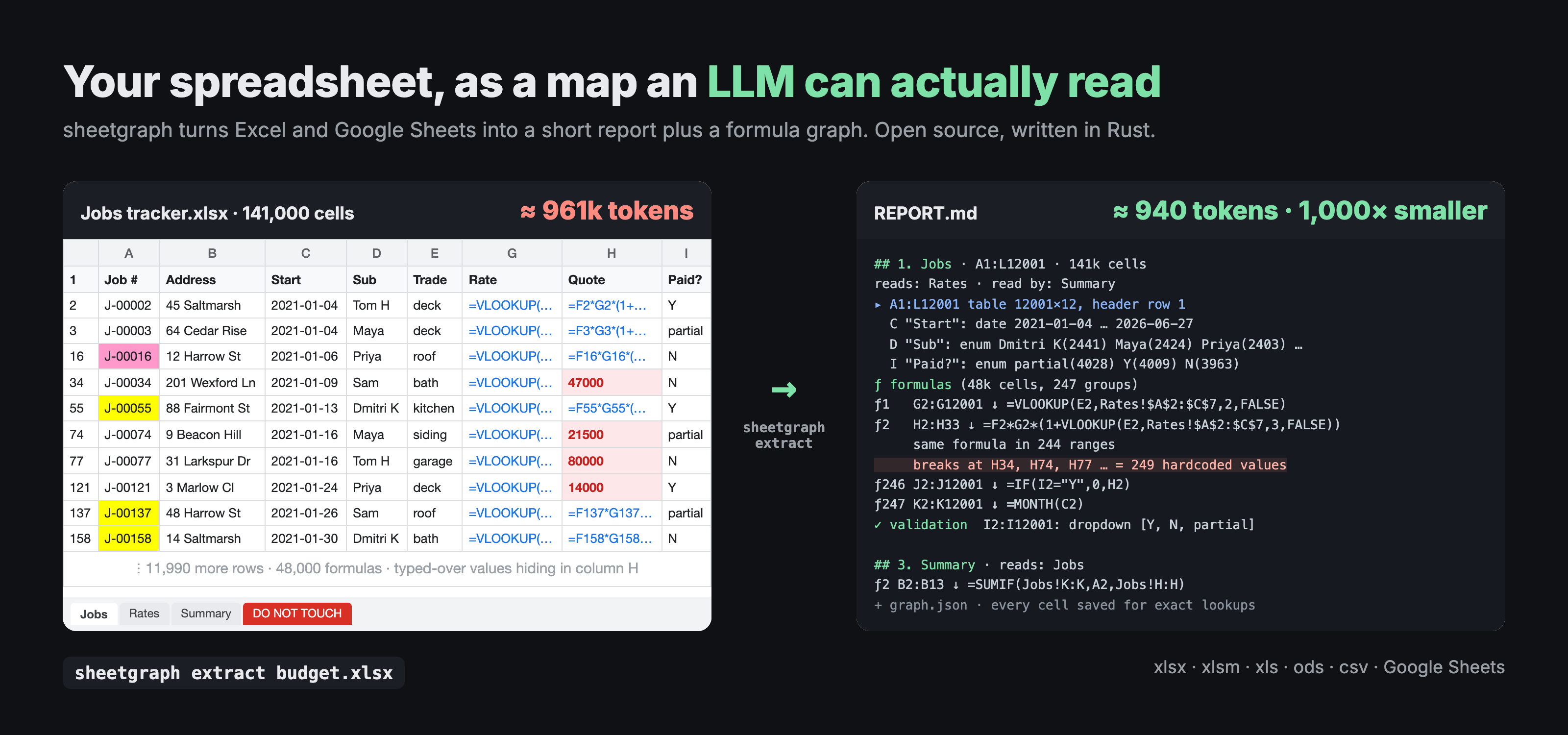Click the graph.json footer line
The image size is (1568, 735).
click(1064, 605)
